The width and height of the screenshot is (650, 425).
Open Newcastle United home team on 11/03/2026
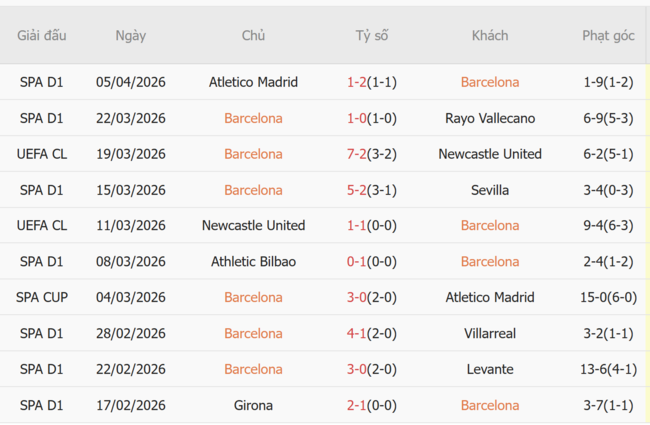[x=253, y=226]
